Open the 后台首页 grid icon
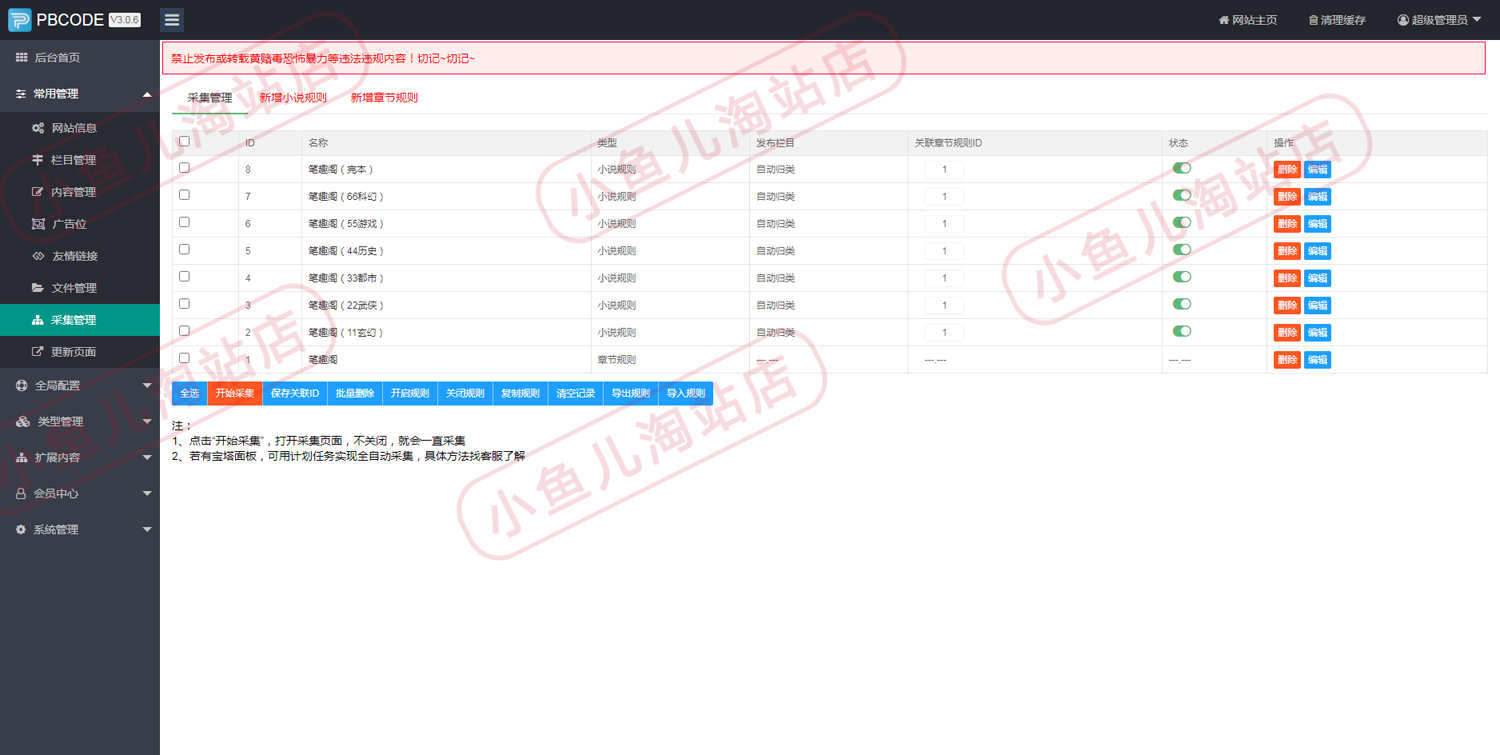This screenshot has width=1500, height=755. click(x=21, y=58)
